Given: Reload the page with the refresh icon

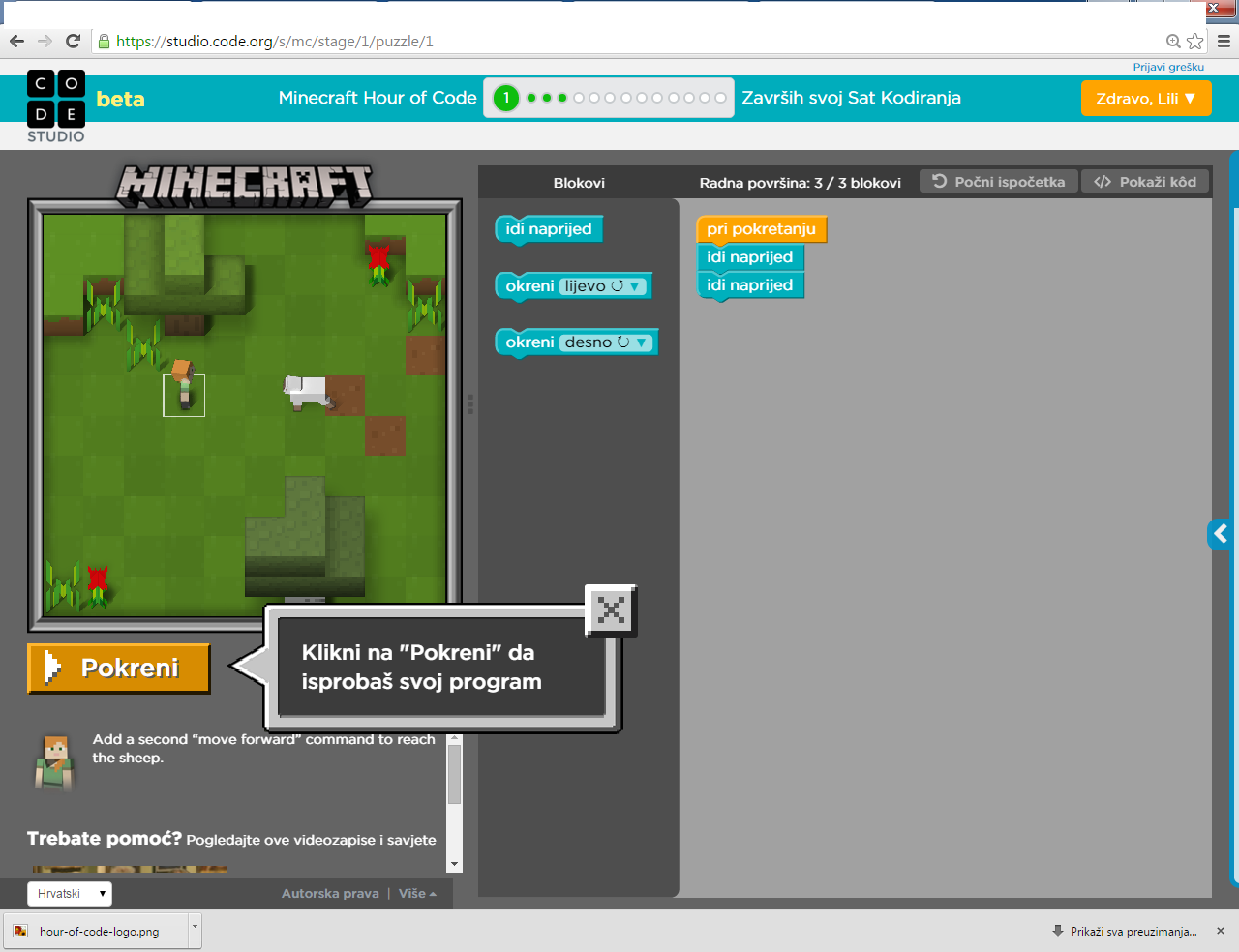Looking at the screenshot, I should click(73, 41).
